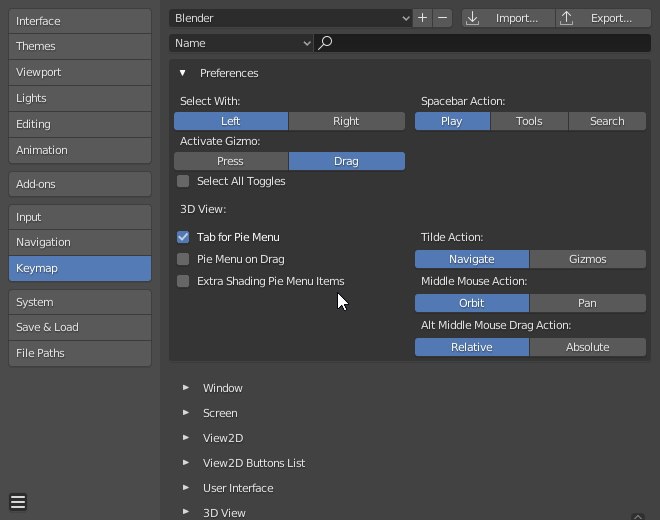Image resolution: width=660 pixels, height=520 pixels.
Task: Set Spacebar Action to Play
Action: [x=452, y=121]
